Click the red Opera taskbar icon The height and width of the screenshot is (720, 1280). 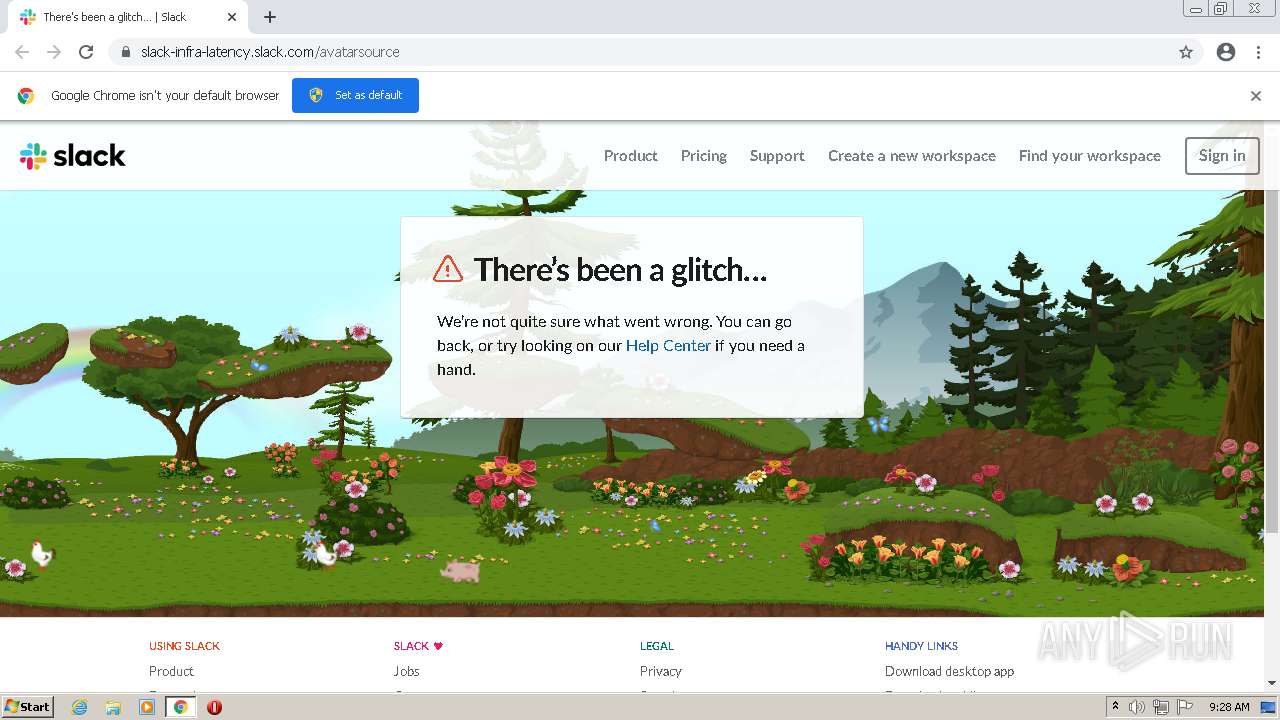click(x=214, y=707)
